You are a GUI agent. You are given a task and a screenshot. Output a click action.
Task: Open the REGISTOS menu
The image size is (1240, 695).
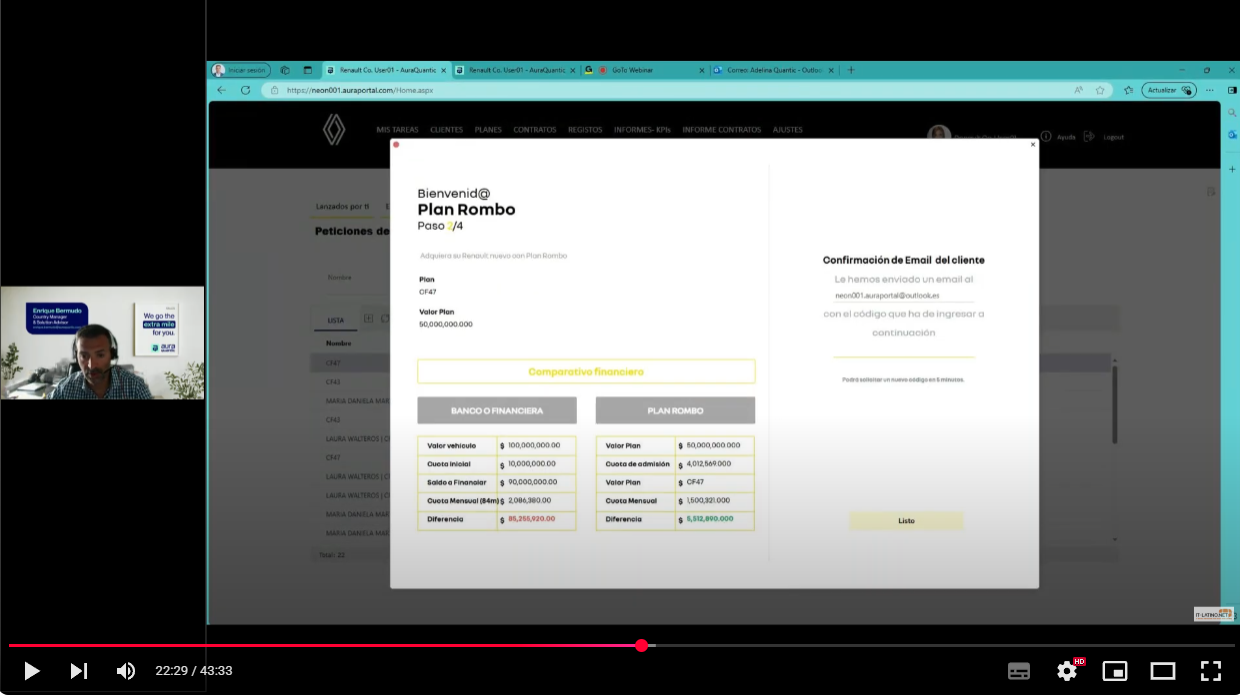(585, 130)
